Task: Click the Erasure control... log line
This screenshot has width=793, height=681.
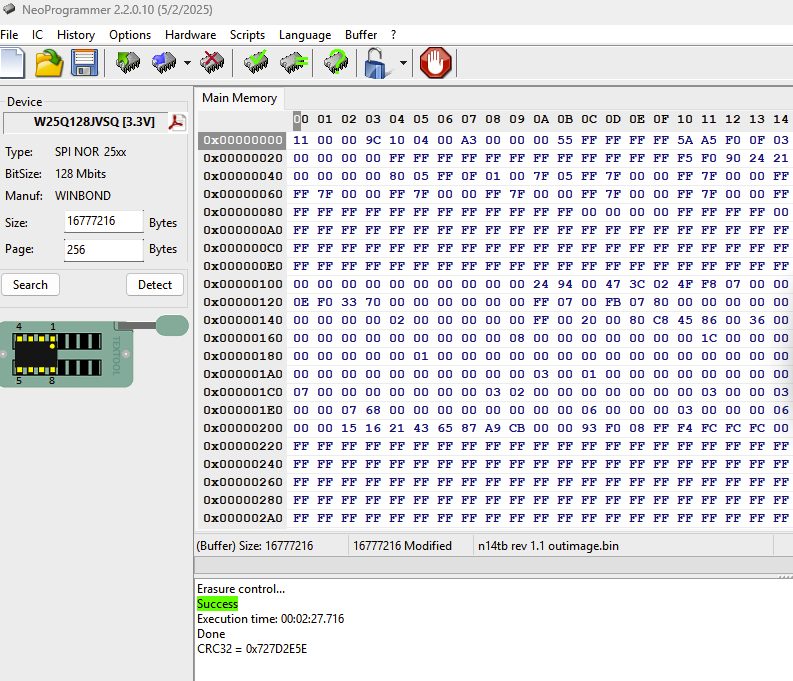Action: click(x=241, y=589)
